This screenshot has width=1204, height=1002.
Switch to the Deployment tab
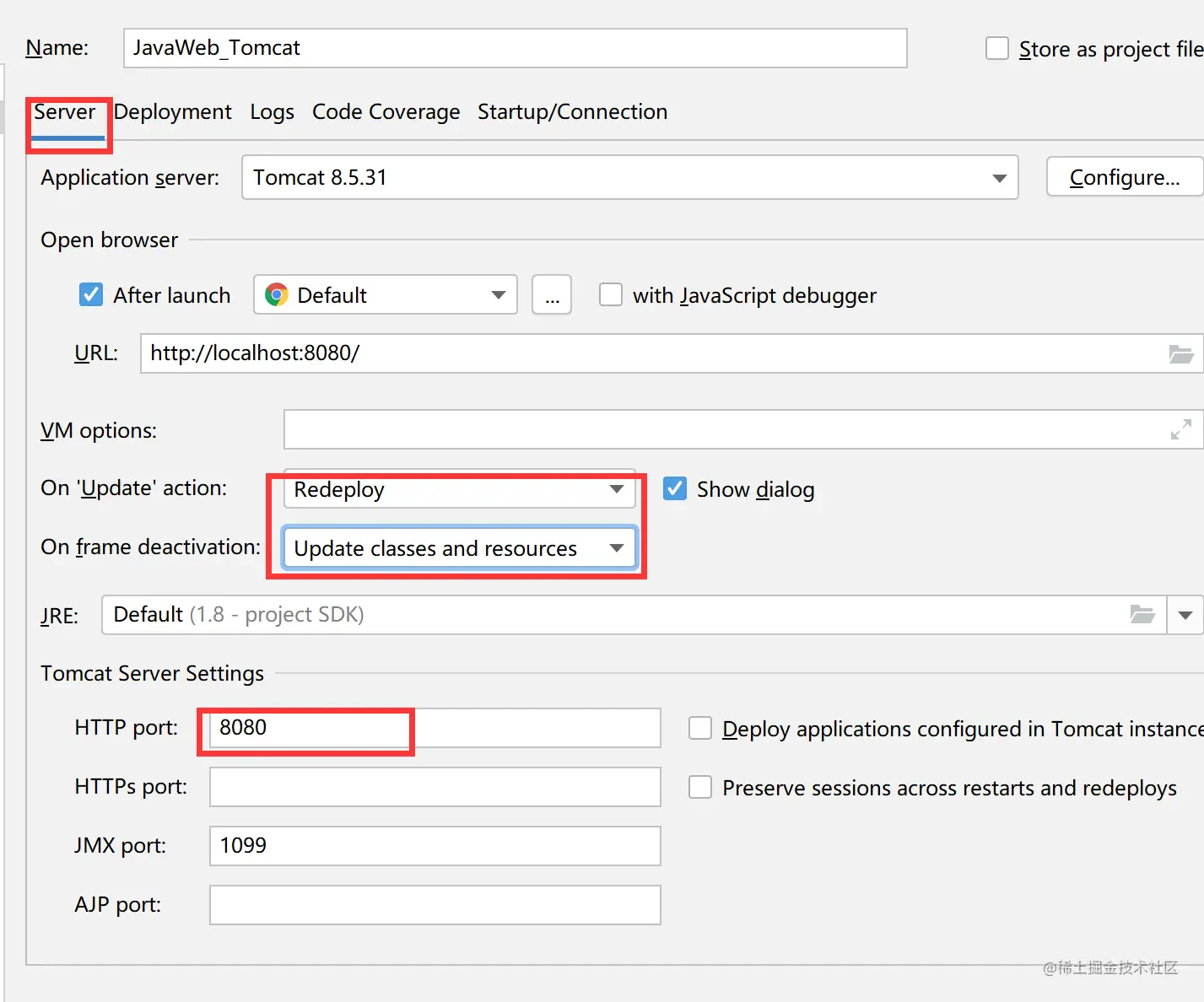(x=173, y=112)
